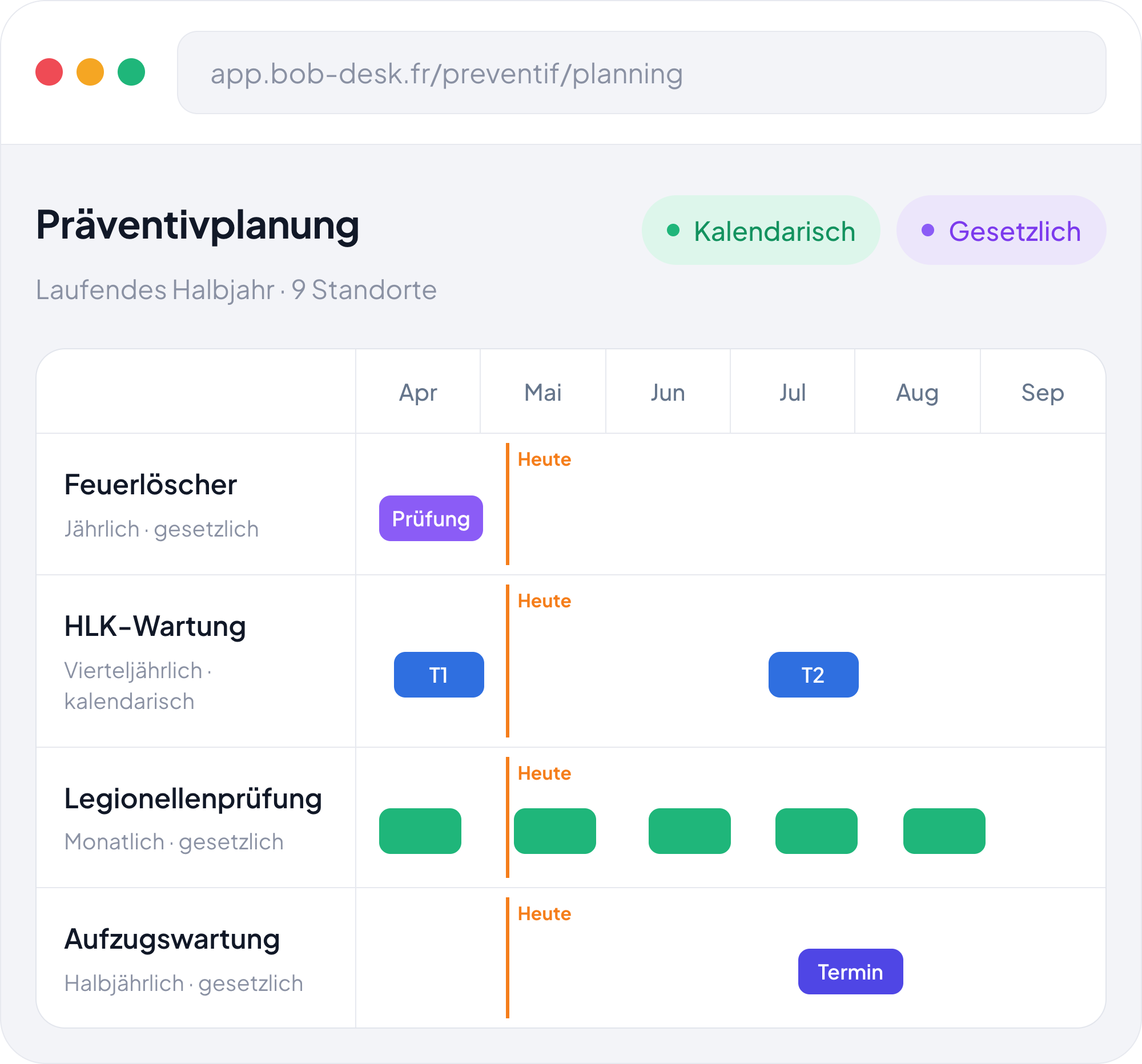
Task: Click the Heute label in Feuerlöscher row
Action: (544, 460)
